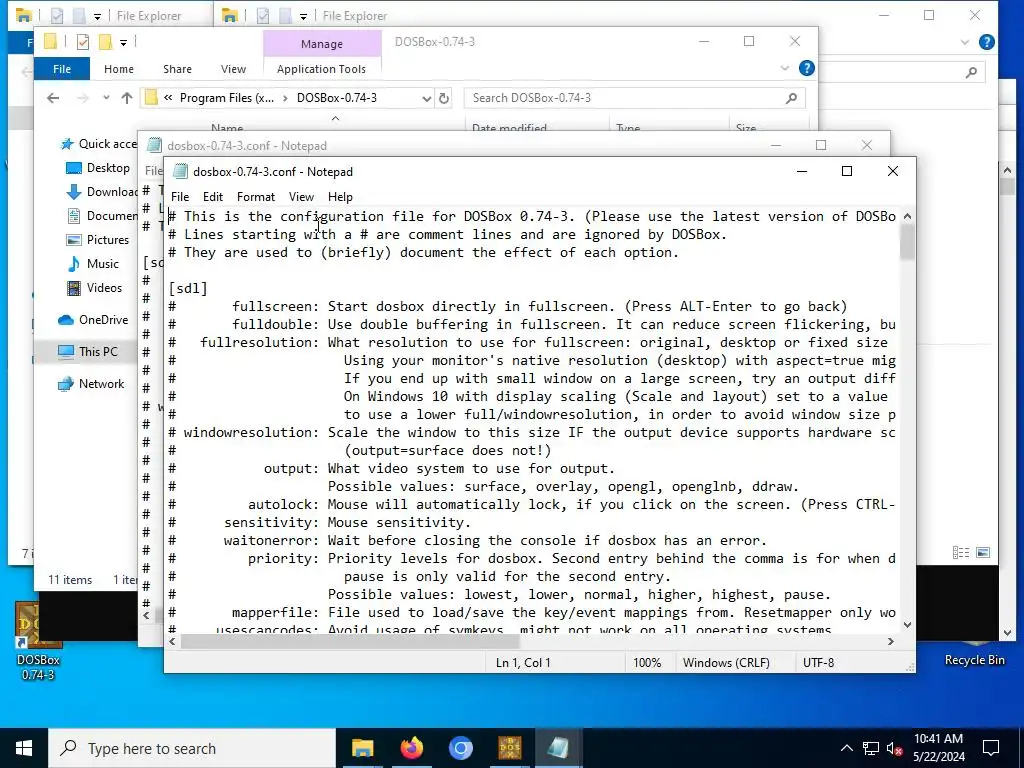
Task: Open the notification center icon
Action: click(x=991, y=748)
